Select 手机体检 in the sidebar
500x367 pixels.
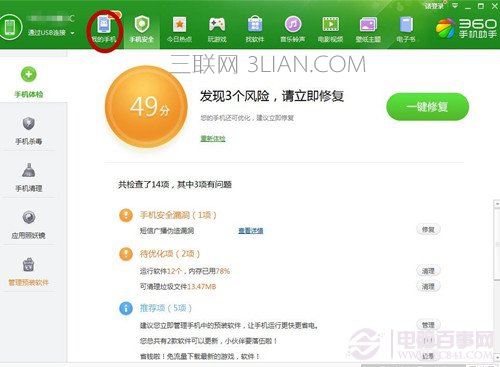click(29, 82)
